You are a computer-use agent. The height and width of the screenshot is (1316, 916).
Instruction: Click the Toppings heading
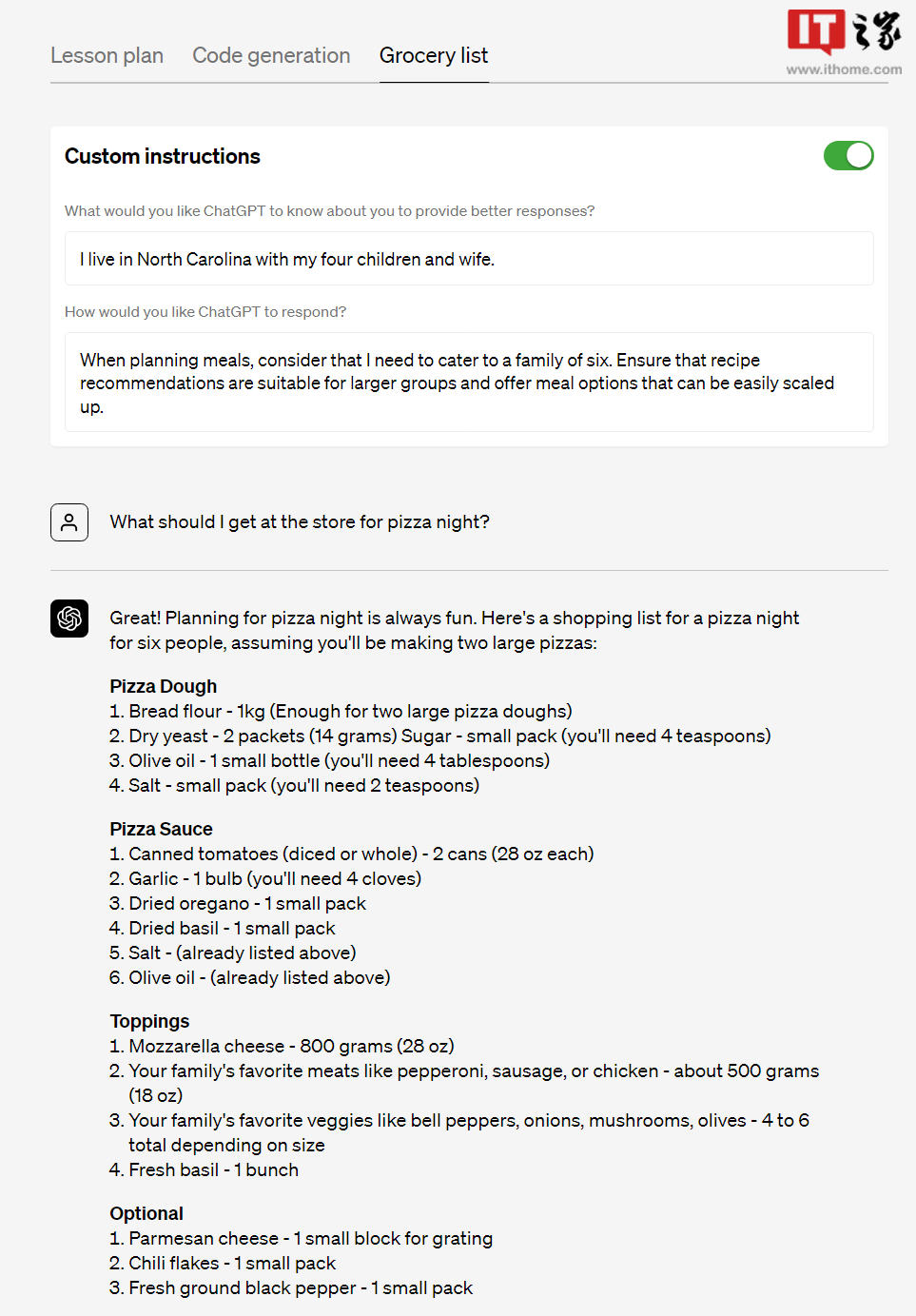click(149, 1021)
